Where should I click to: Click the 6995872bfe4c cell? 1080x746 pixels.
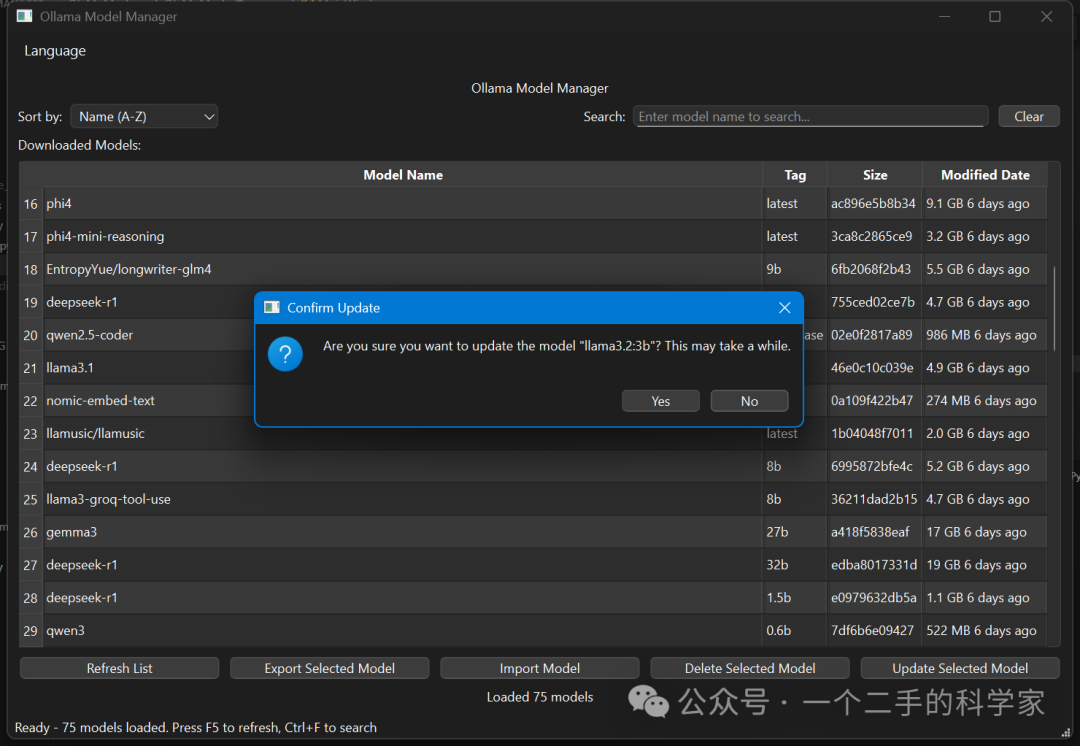pyautogui.click(x=875, y=466)
